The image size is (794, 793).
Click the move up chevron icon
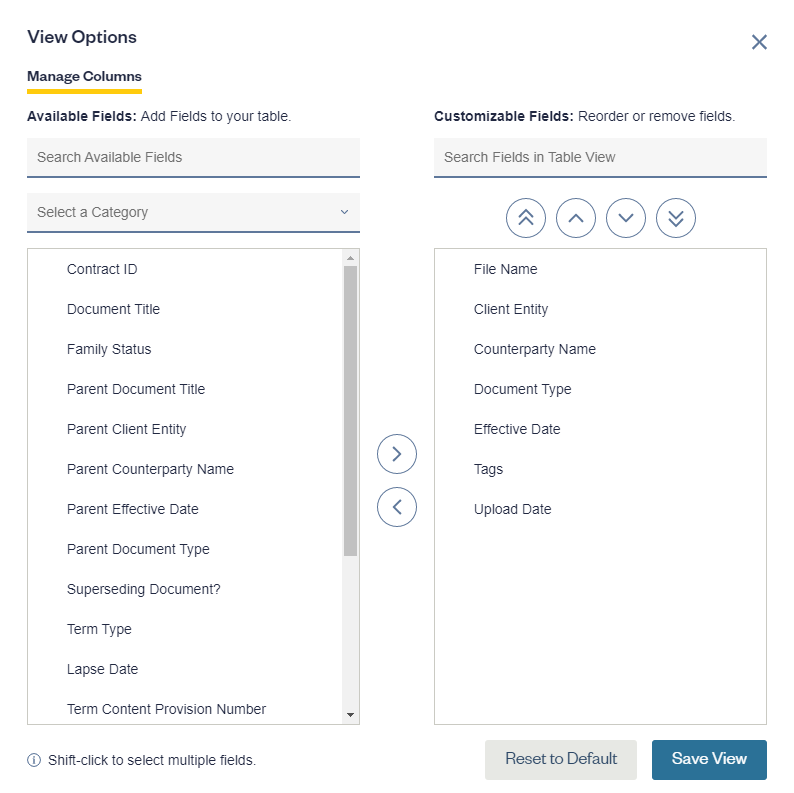[576, 218]
